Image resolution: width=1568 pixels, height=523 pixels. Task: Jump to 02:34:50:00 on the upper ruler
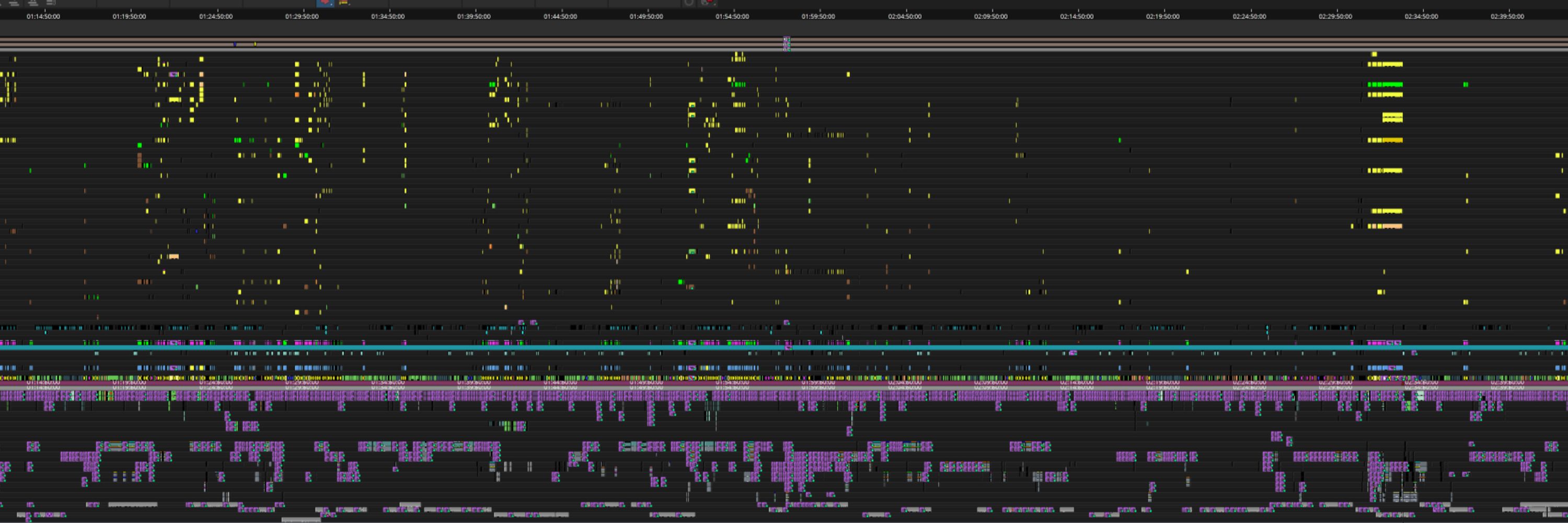pyautogui.click(x=1421, y=16)
